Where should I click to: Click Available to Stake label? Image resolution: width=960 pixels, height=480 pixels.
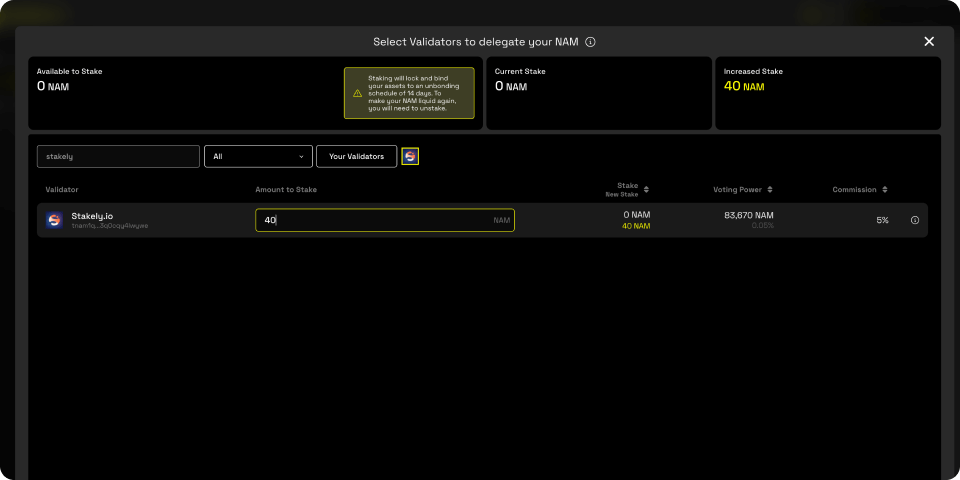click(69, 72)
